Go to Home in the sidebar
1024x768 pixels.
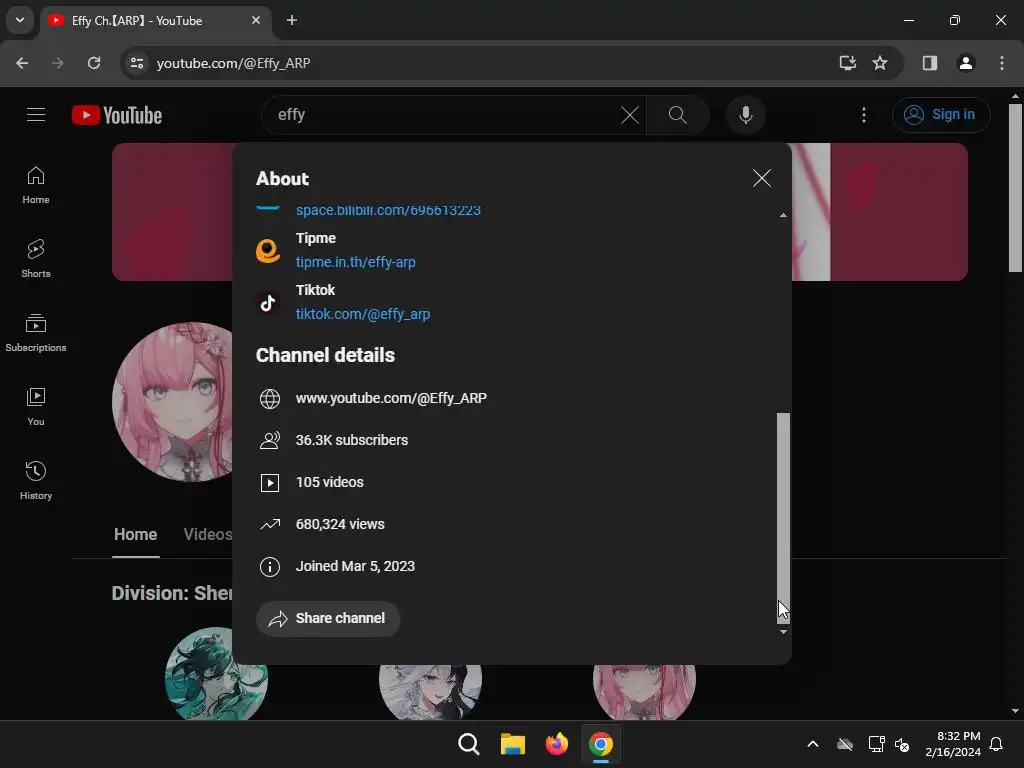[36, 185]
